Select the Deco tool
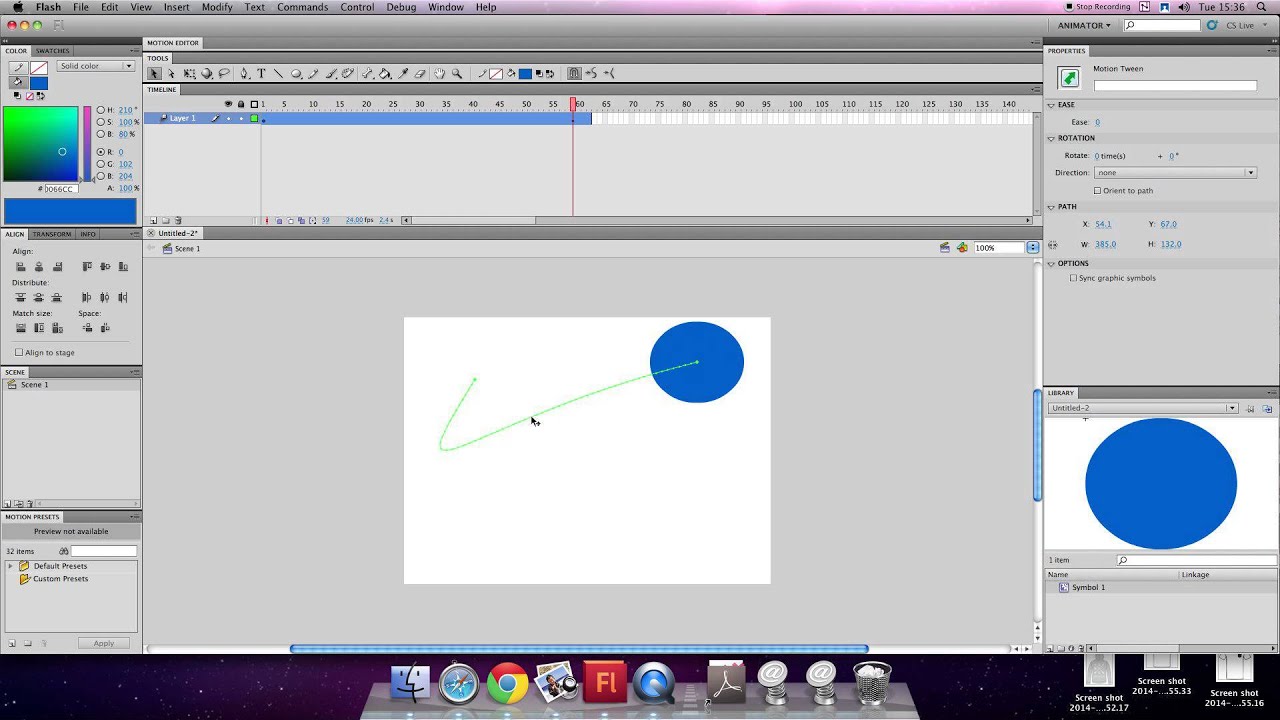 (348, 73)
